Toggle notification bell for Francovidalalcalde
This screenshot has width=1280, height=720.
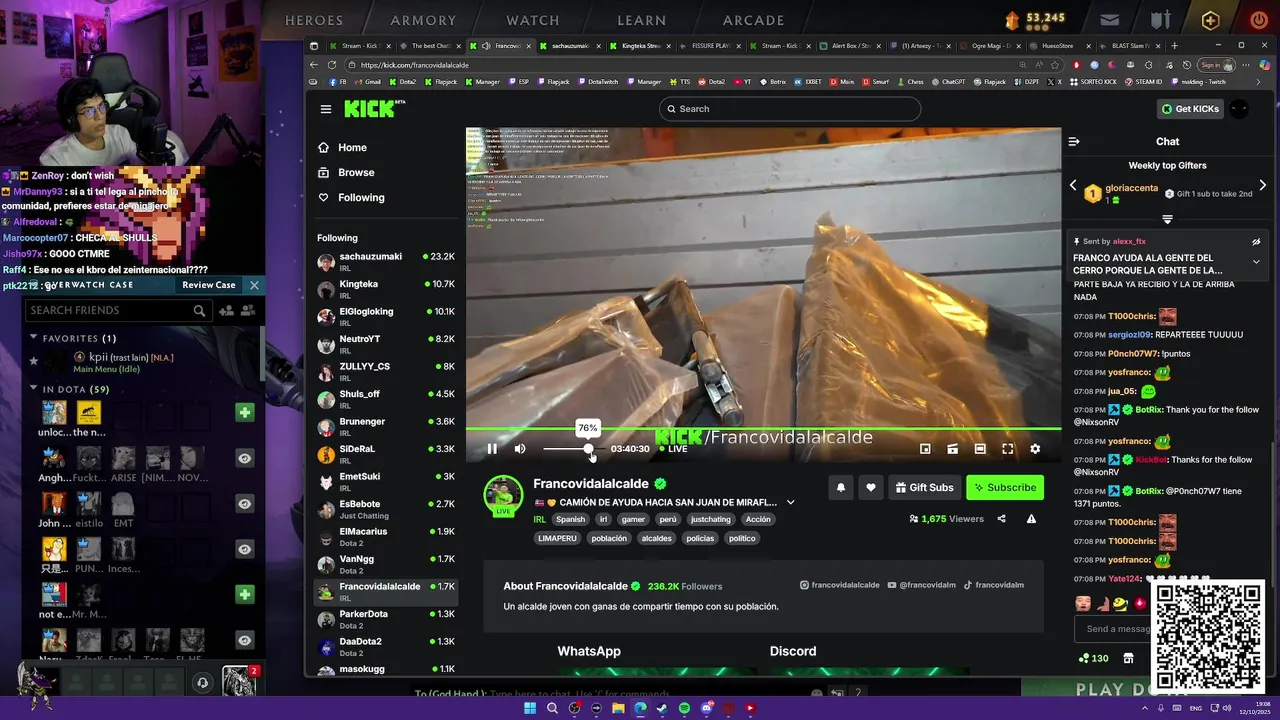click(841, 488)
